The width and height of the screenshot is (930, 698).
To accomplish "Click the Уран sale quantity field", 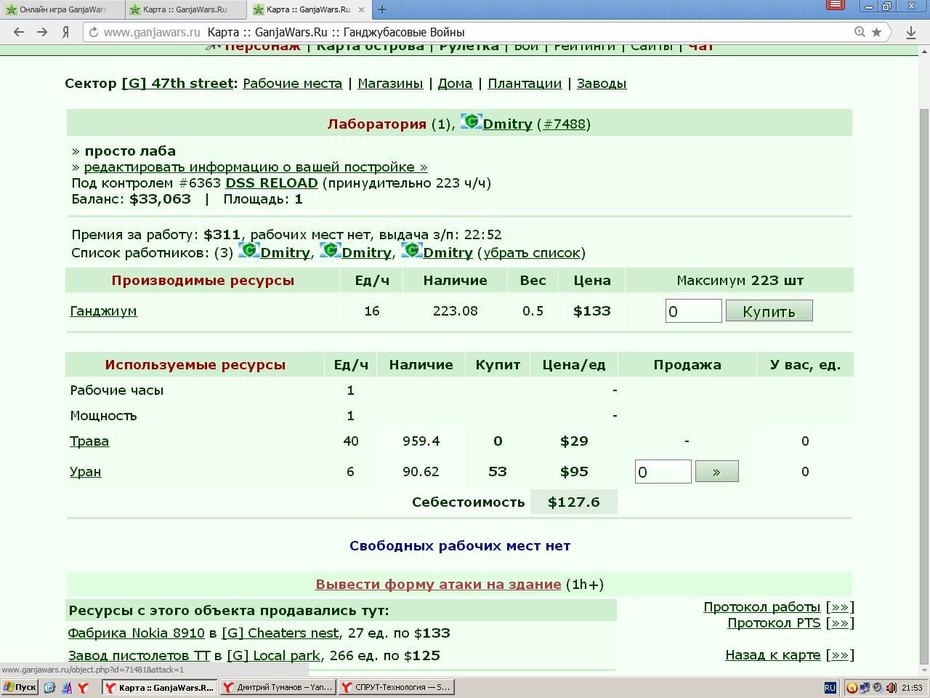I will coord(663,471).
